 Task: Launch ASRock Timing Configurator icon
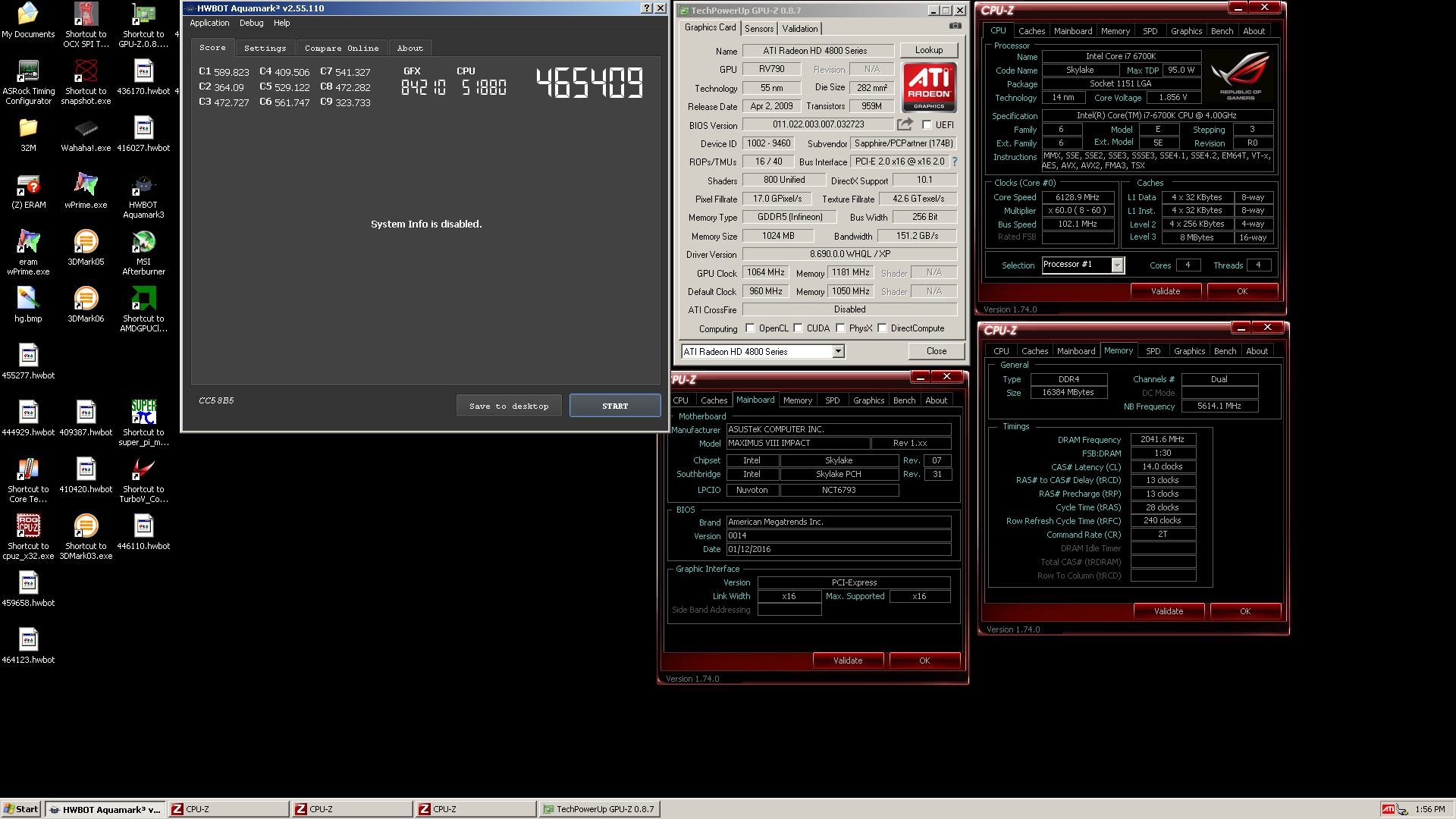coord(28,82)
